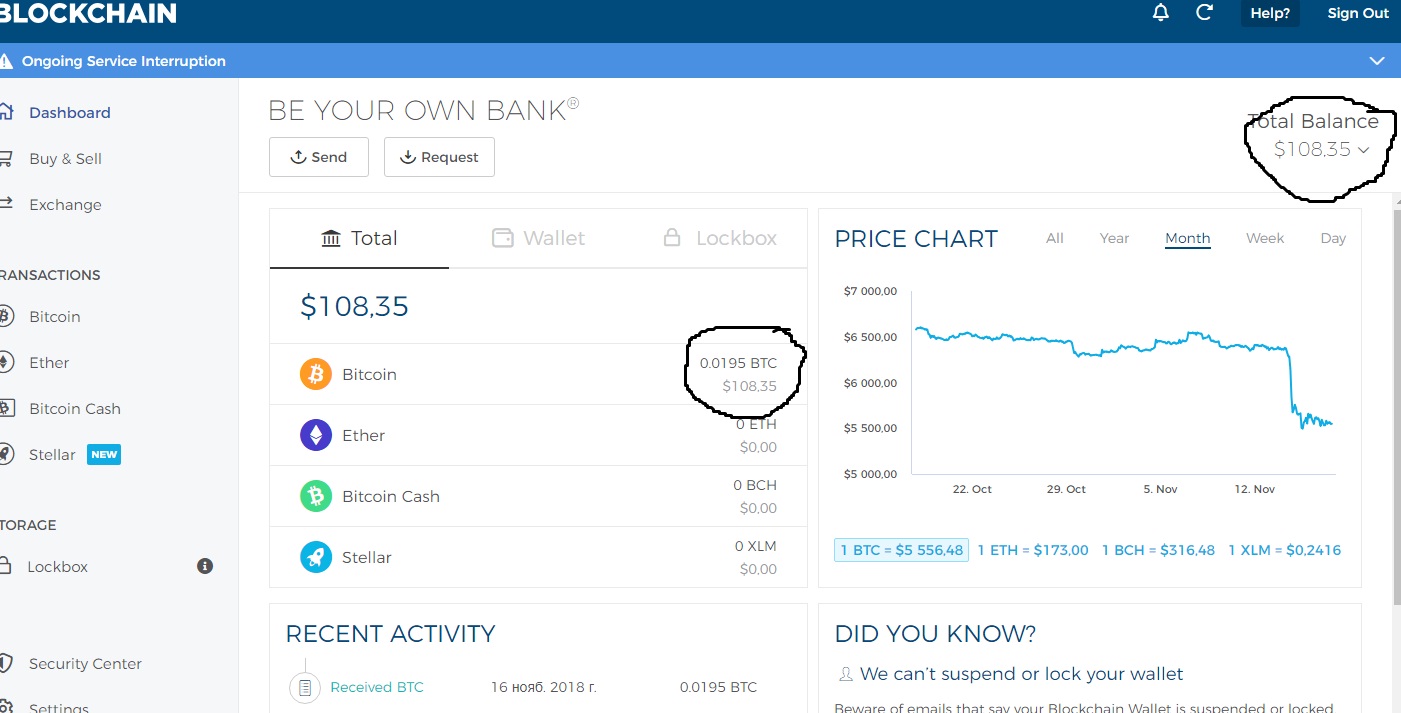Image resolution: width=1401 pixels, height=713 pixels.
Task: Switch to the Lockbox tab
Action: 720,238
